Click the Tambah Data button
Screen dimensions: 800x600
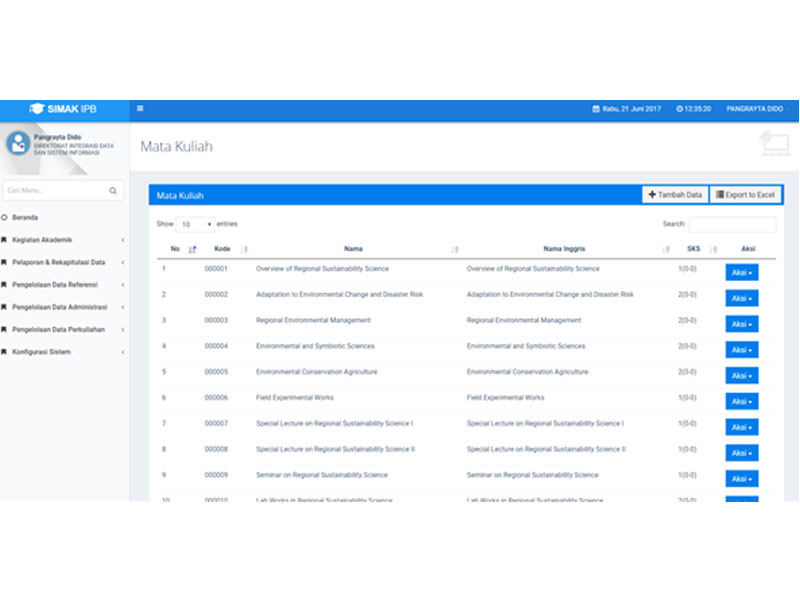pyautogui.click(x=675, y=195)
